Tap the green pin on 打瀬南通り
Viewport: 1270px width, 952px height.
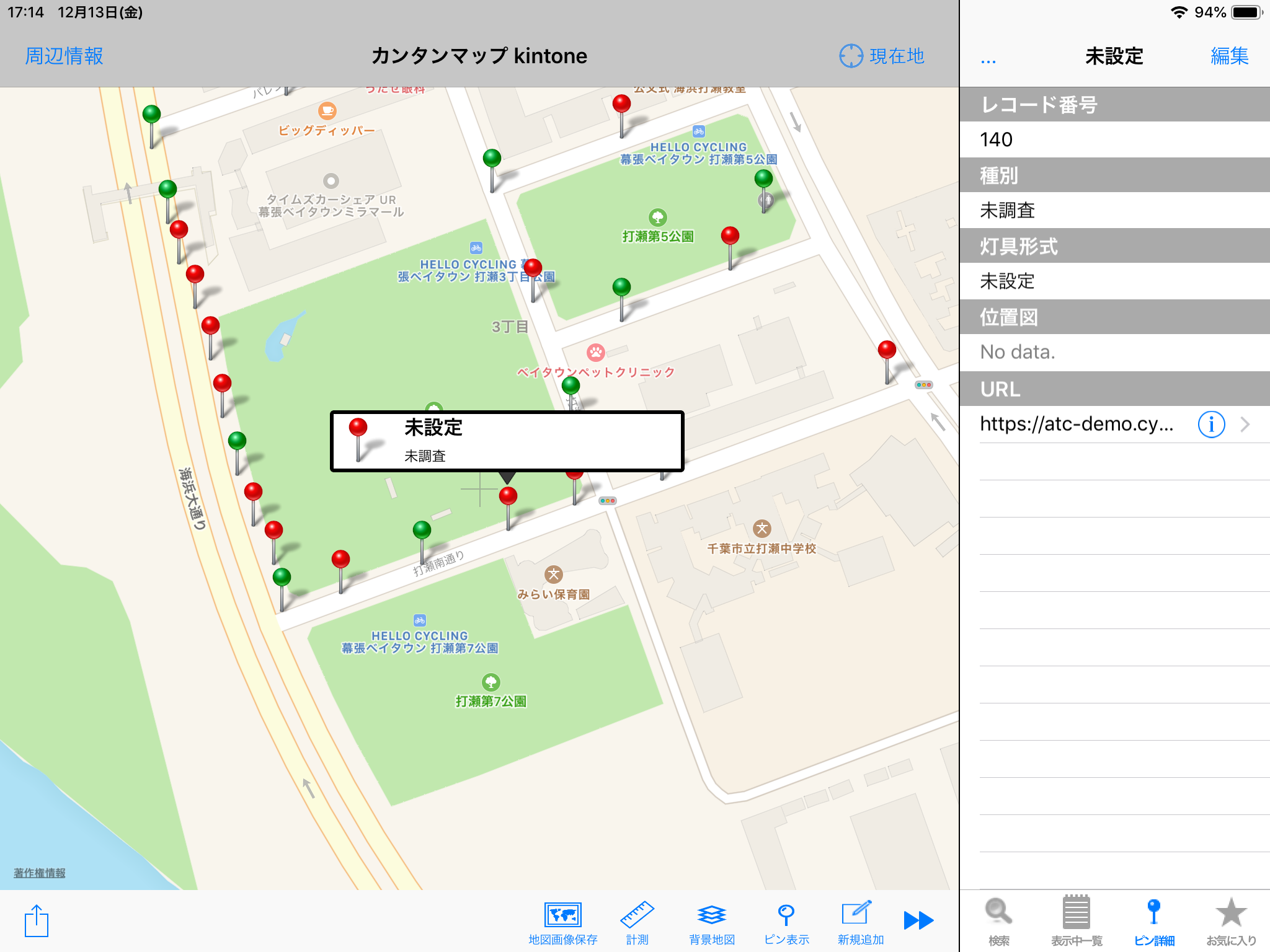[422, 530]
